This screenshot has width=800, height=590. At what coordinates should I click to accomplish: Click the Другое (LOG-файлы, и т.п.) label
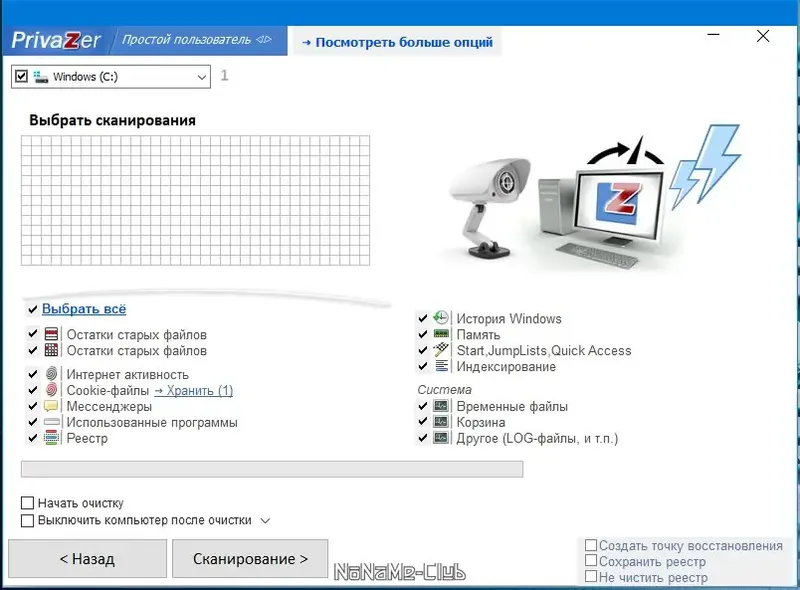pyautogui.click(x=537, y=438)
